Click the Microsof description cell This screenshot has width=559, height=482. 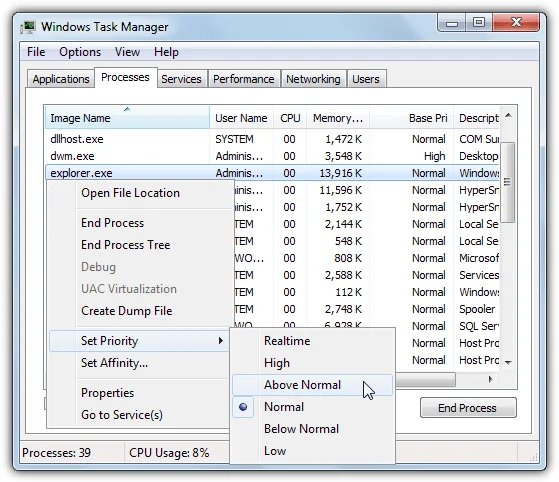[479, 258]
